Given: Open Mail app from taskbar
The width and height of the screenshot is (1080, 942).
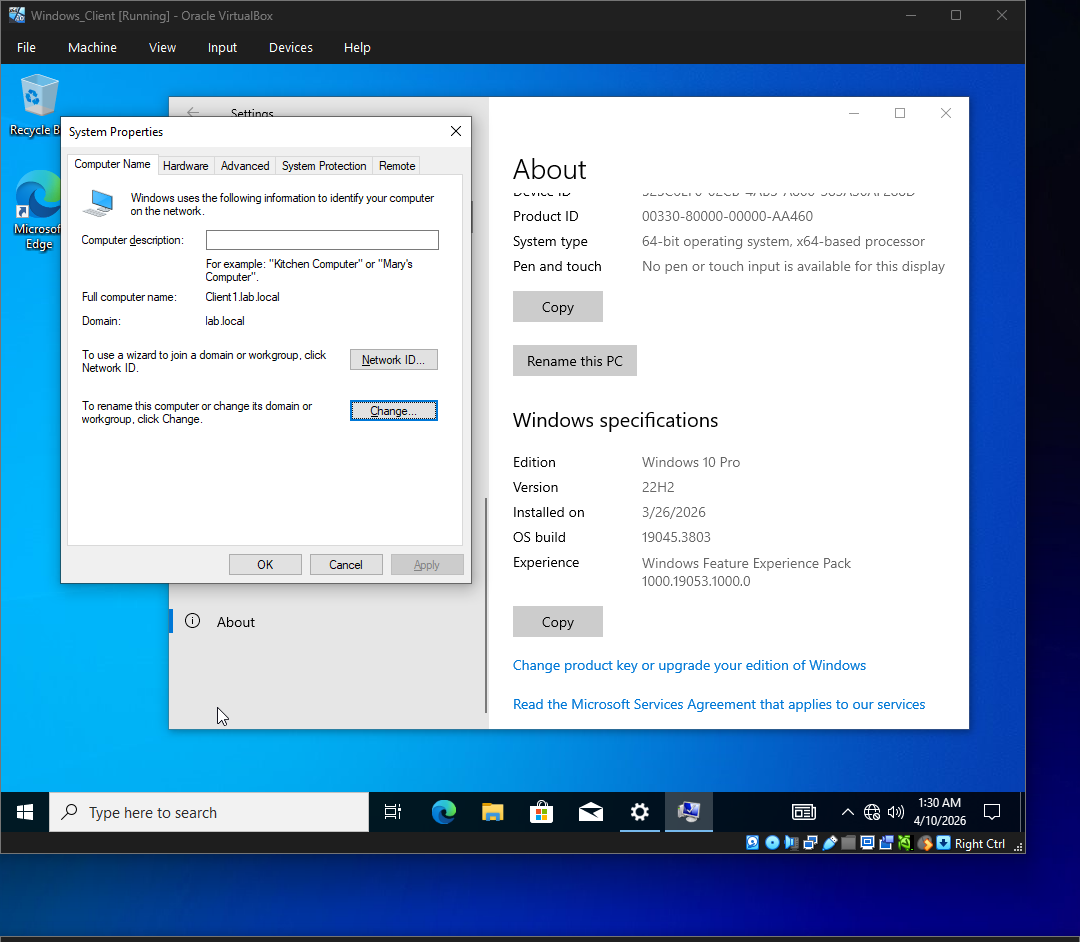Looking at the screenshot, I should (590, 813).
